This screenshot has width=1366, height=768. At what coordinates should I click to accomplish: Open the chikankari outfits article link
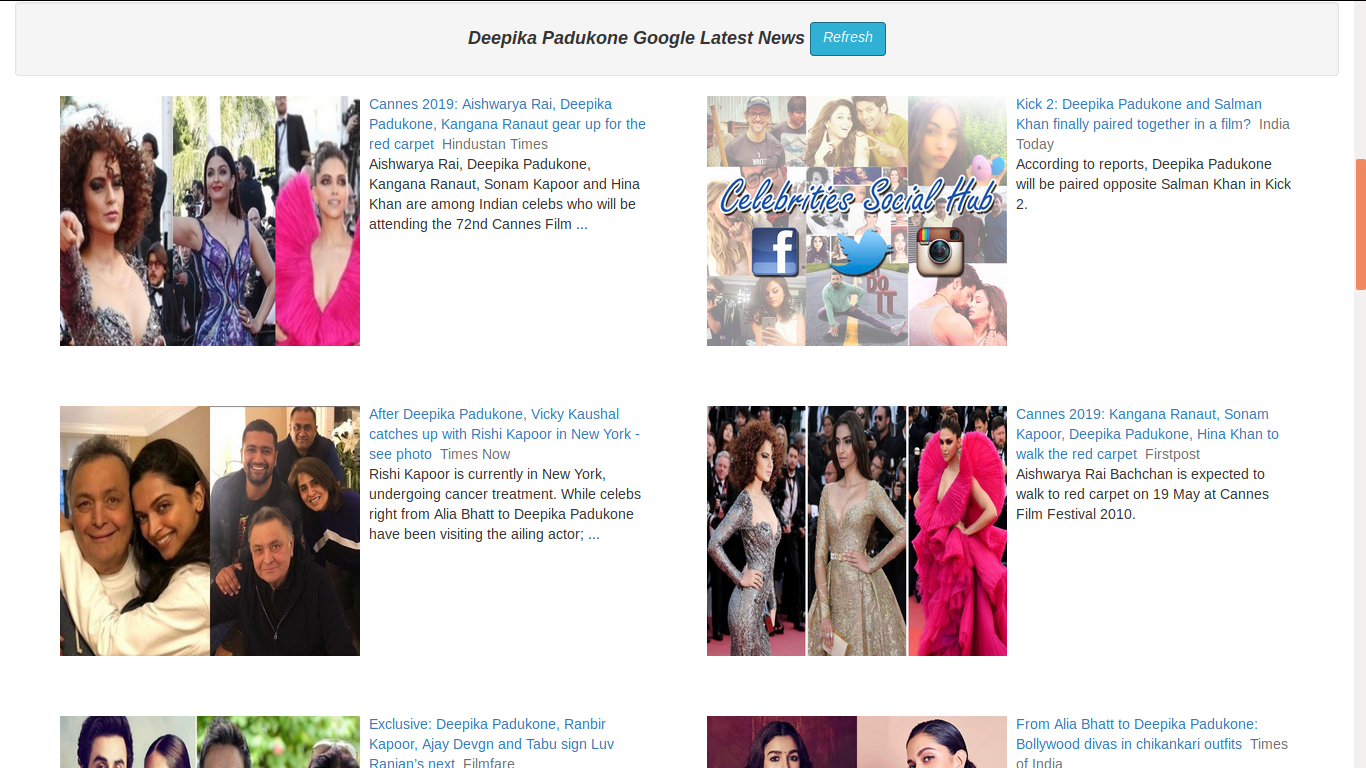click(1137, 734)
